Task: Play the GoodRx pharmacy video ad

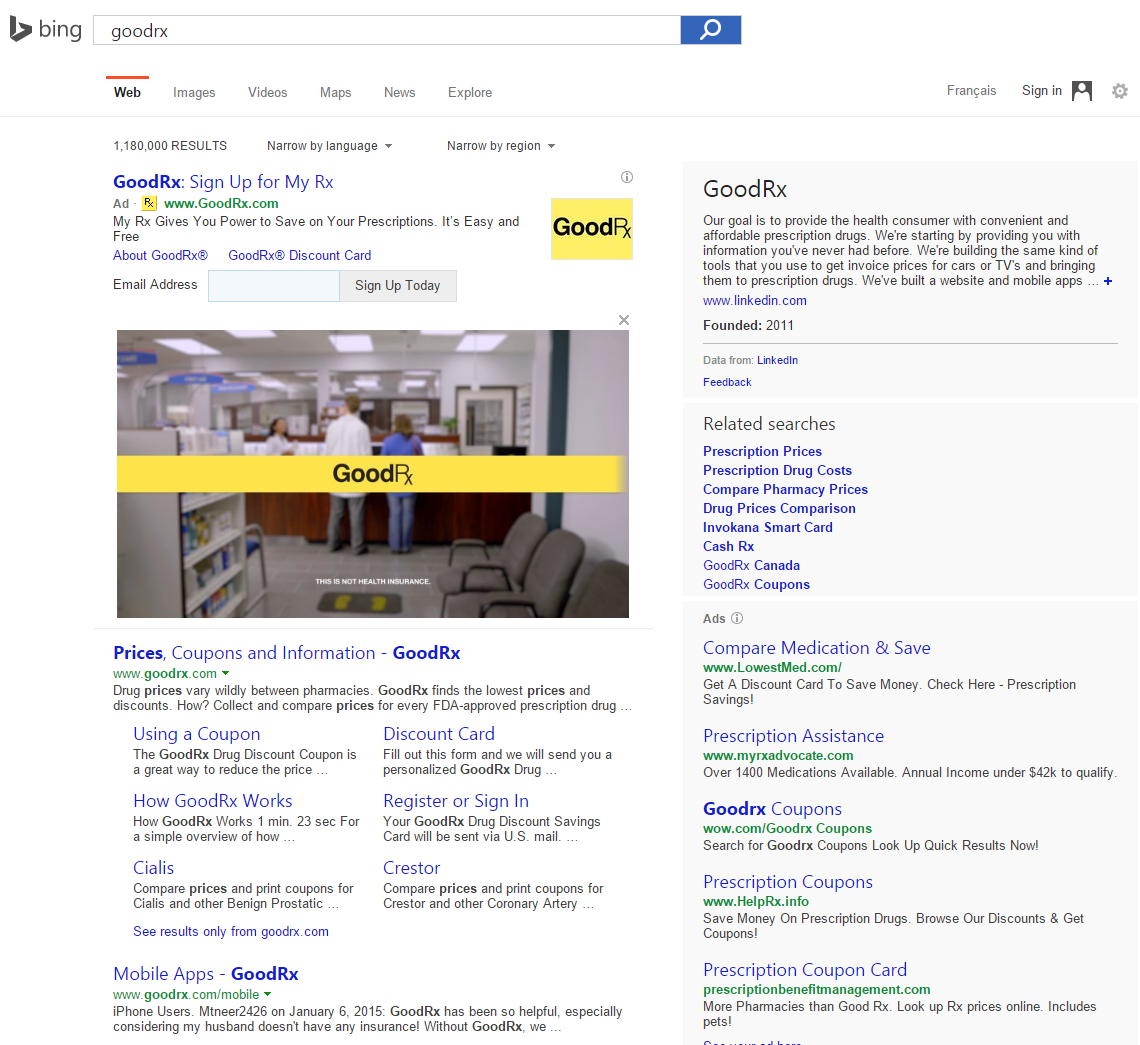Action: pos(372,473)
